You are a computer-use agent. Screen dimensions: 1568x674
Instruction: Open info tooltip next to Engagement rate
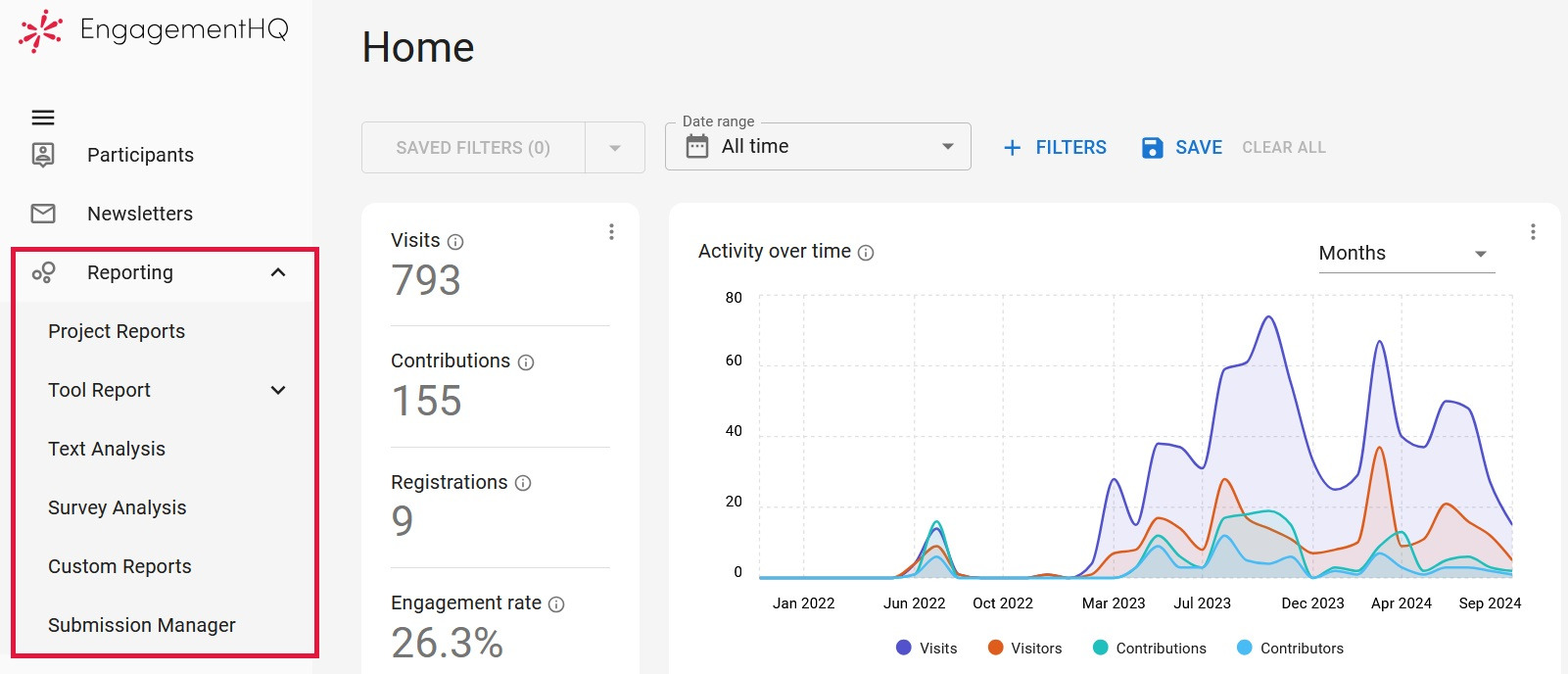(556, 604)
